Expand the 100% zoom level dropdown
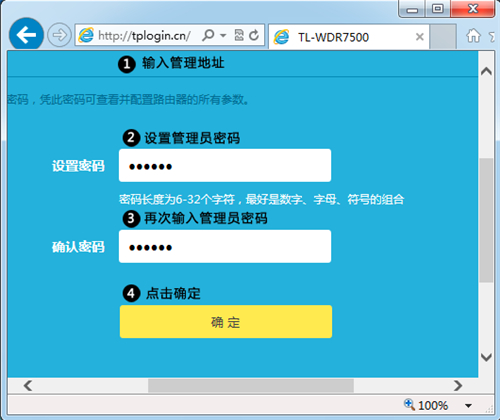Screen dimensions: 500x420 click(468, 406)
